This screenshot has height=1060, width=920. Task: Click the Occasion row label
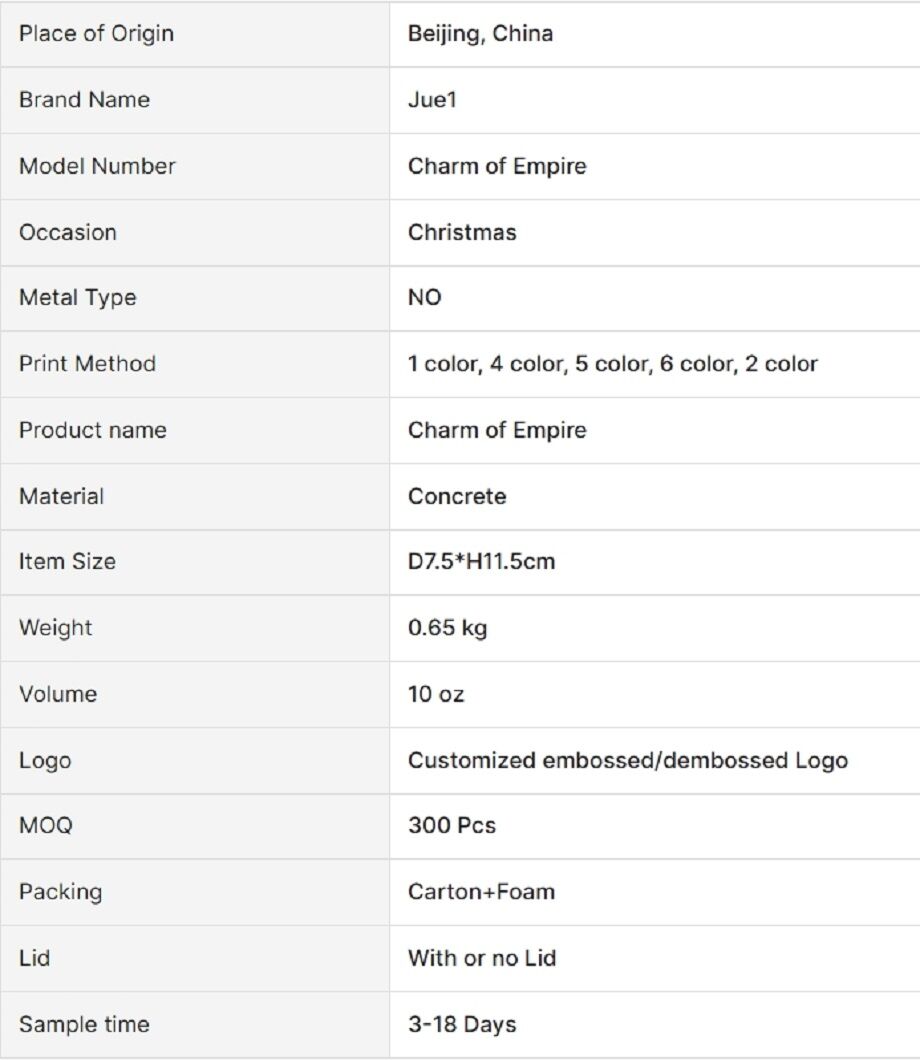pos(67,232)
